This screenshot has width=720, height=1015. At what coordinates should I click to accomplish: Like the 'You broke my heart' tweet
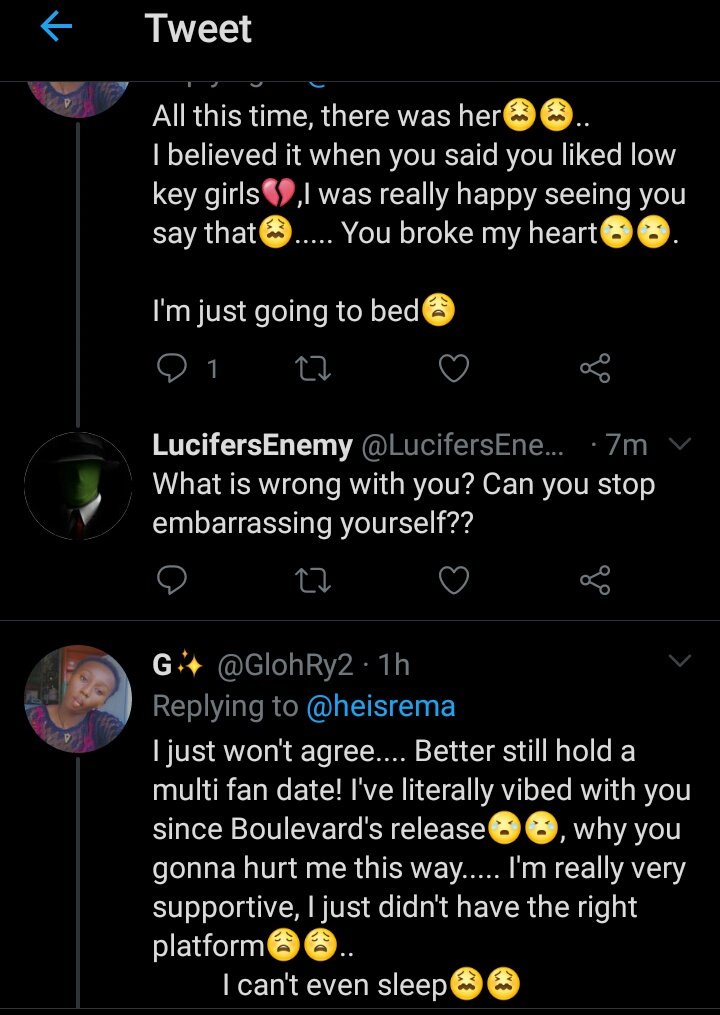pos(454,370)
